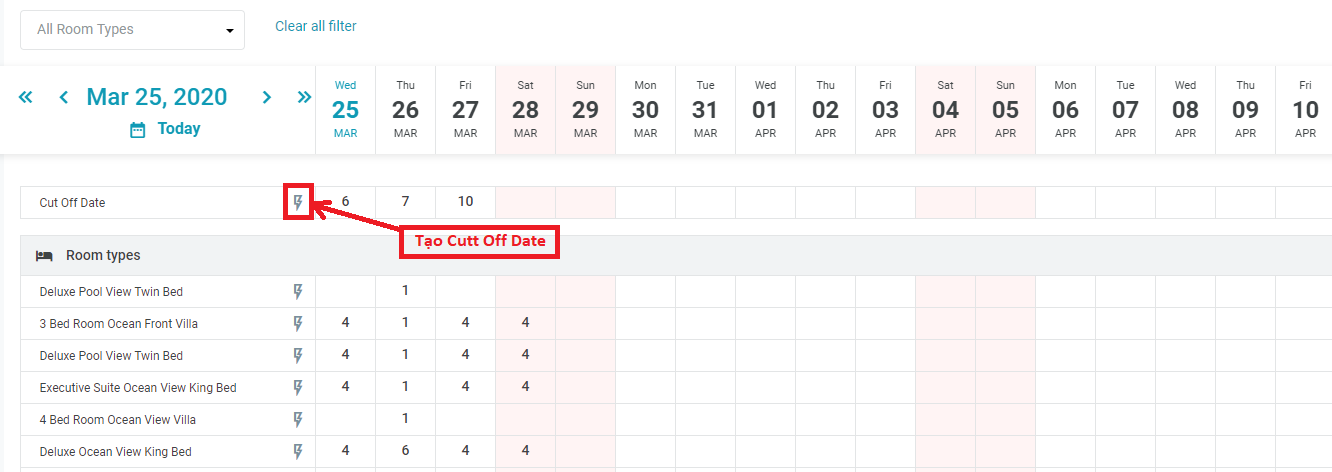Click the calendar icon beside Today
The image size is (1332, 472).
point(138,129)
